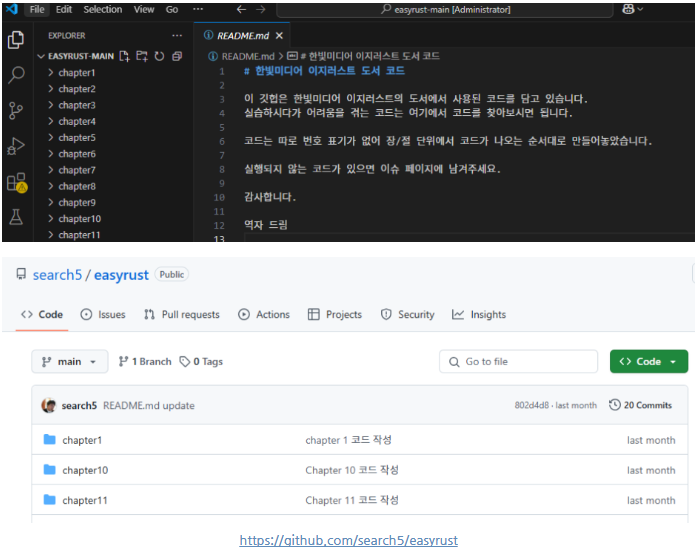Open the green Code dropdown button

(x=649, y=362)
